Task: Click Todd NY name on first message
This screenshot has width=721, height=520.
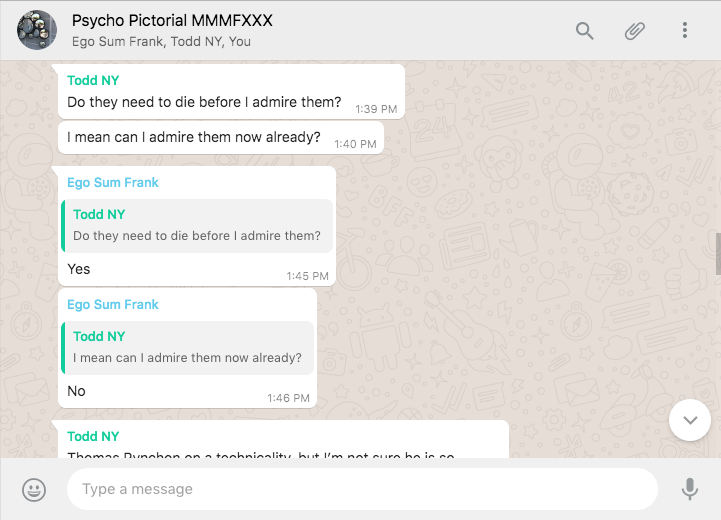Action: point(93,80)
